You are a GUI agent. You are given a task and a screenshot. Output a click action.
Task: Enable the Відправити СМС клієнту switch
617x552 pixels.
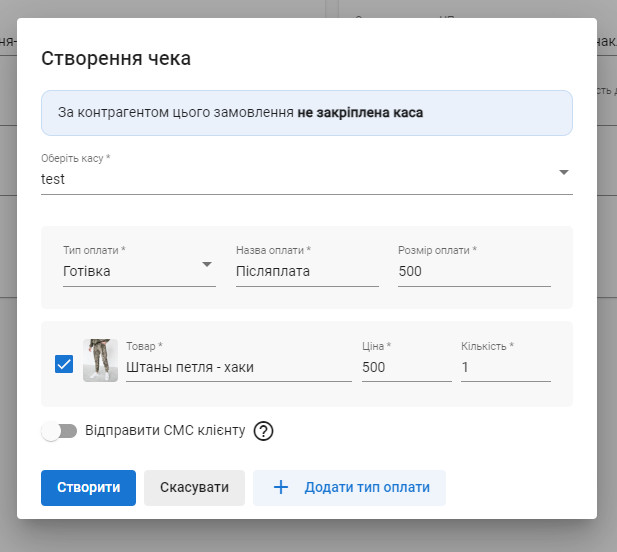point(59,431)
